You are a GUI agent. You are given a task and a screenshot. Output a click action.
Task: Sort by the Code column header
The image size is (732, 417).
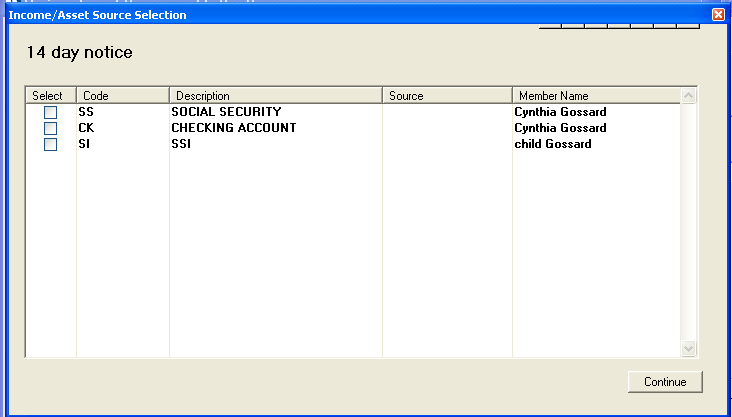pyautogui.click(x=122, y=96)
